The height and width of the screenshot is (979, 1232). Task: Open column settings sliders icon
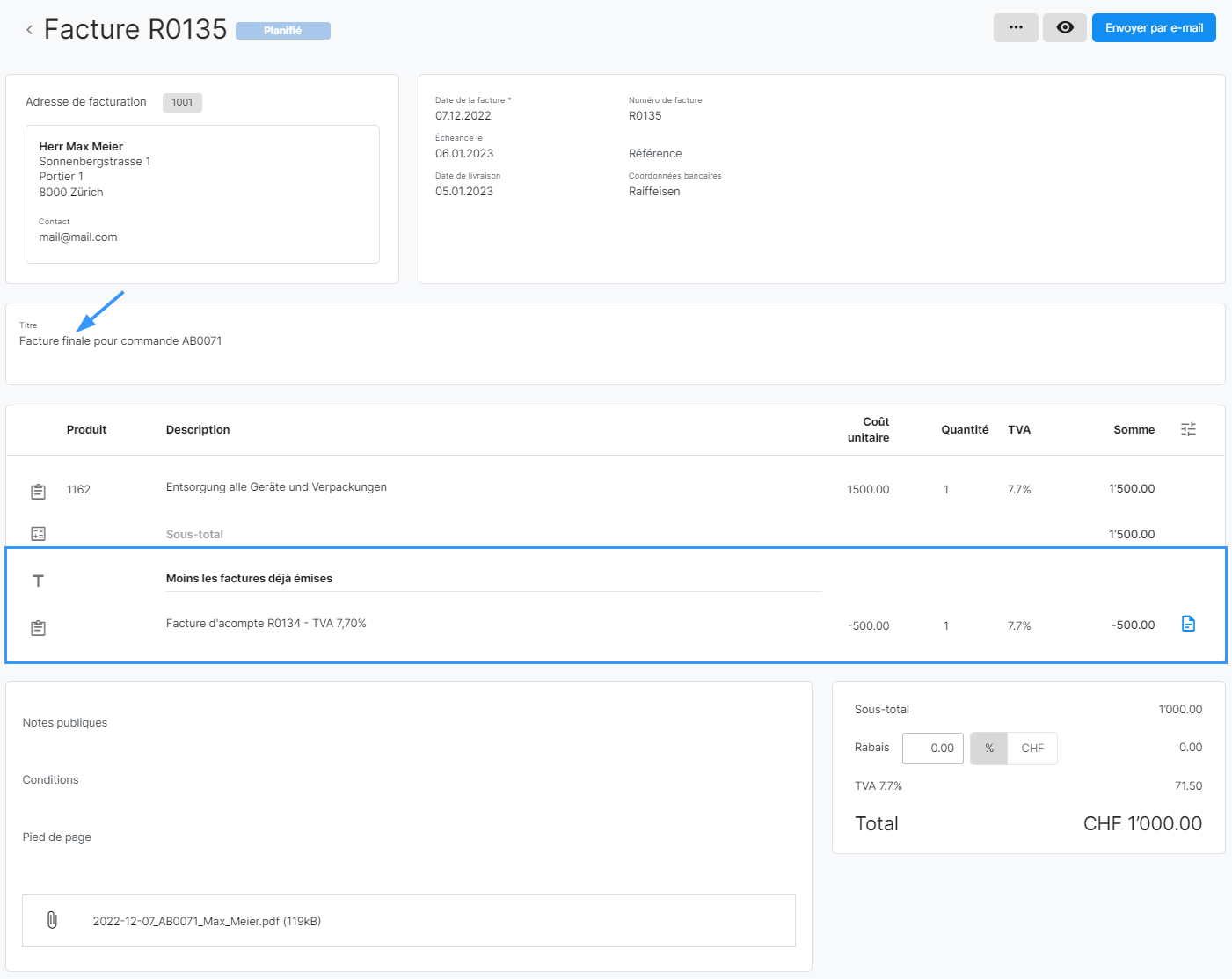[1188, 429]
